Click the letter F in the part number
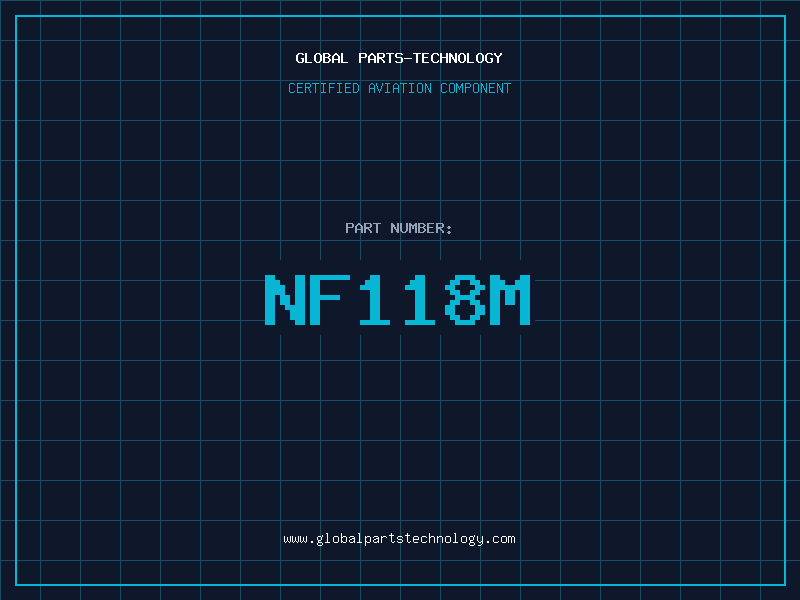This screenshot has height=600, width=800. tap(329, 300)
